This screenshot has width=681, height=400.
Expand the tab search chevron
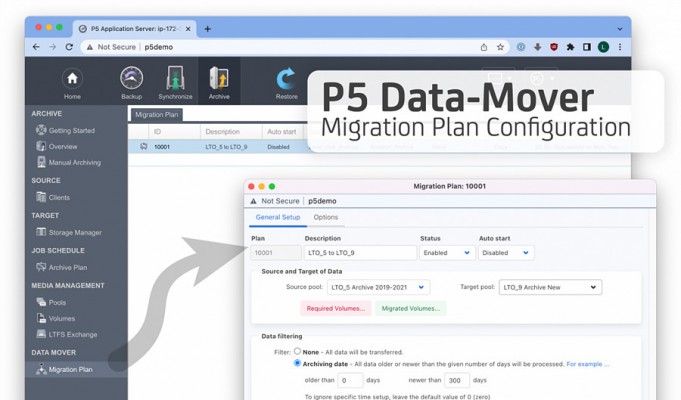[x=620, y=29]
